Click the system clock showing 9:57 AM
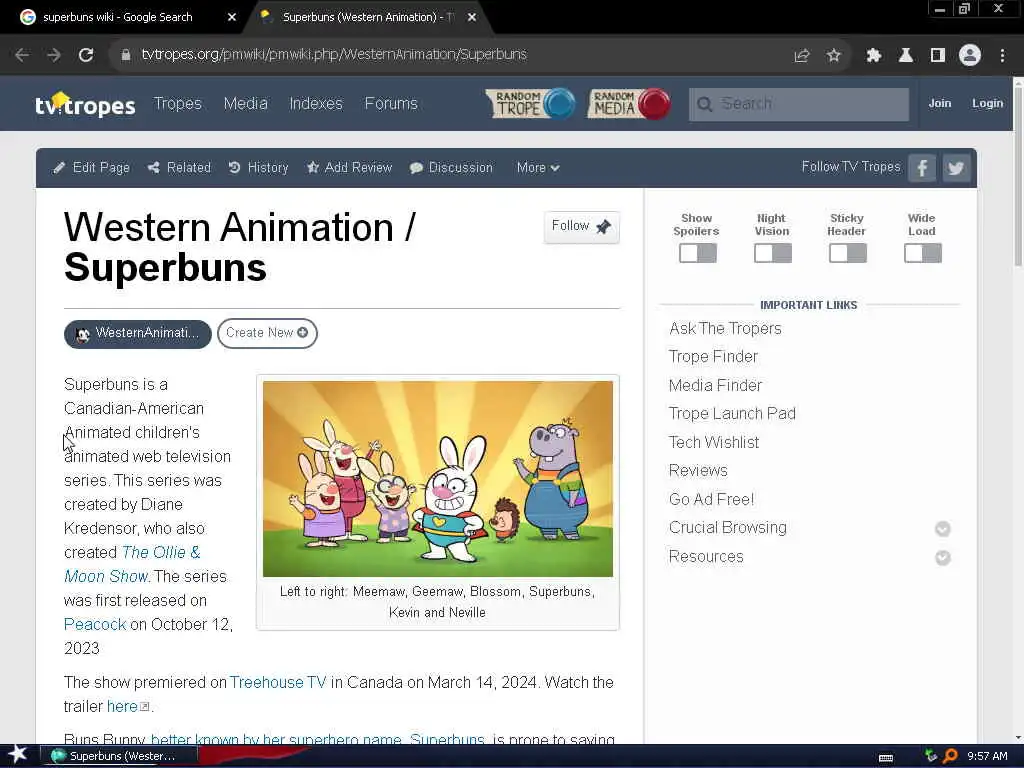 coord(987,756)
